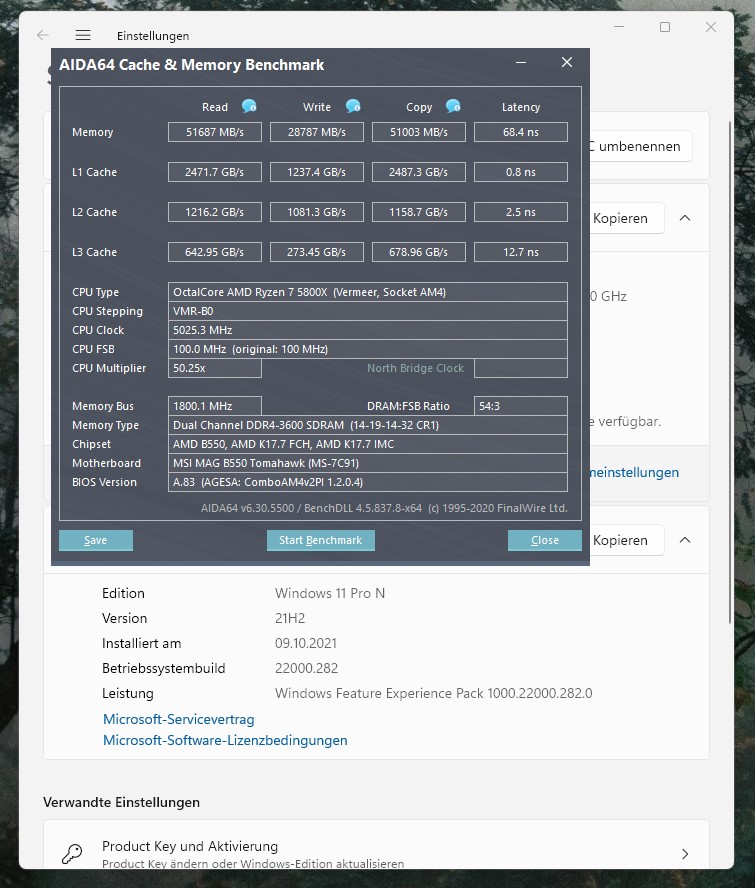Select the L1 Cache read value 2471.7 GB/s
The image size is (755, 888).
pos(215,172)
